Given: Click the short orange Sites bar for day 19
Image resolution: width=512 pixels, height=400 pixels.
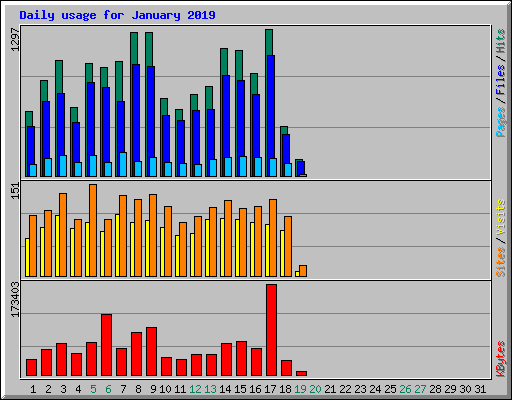Looking at the screenshot, I should [x=303, y=271].
